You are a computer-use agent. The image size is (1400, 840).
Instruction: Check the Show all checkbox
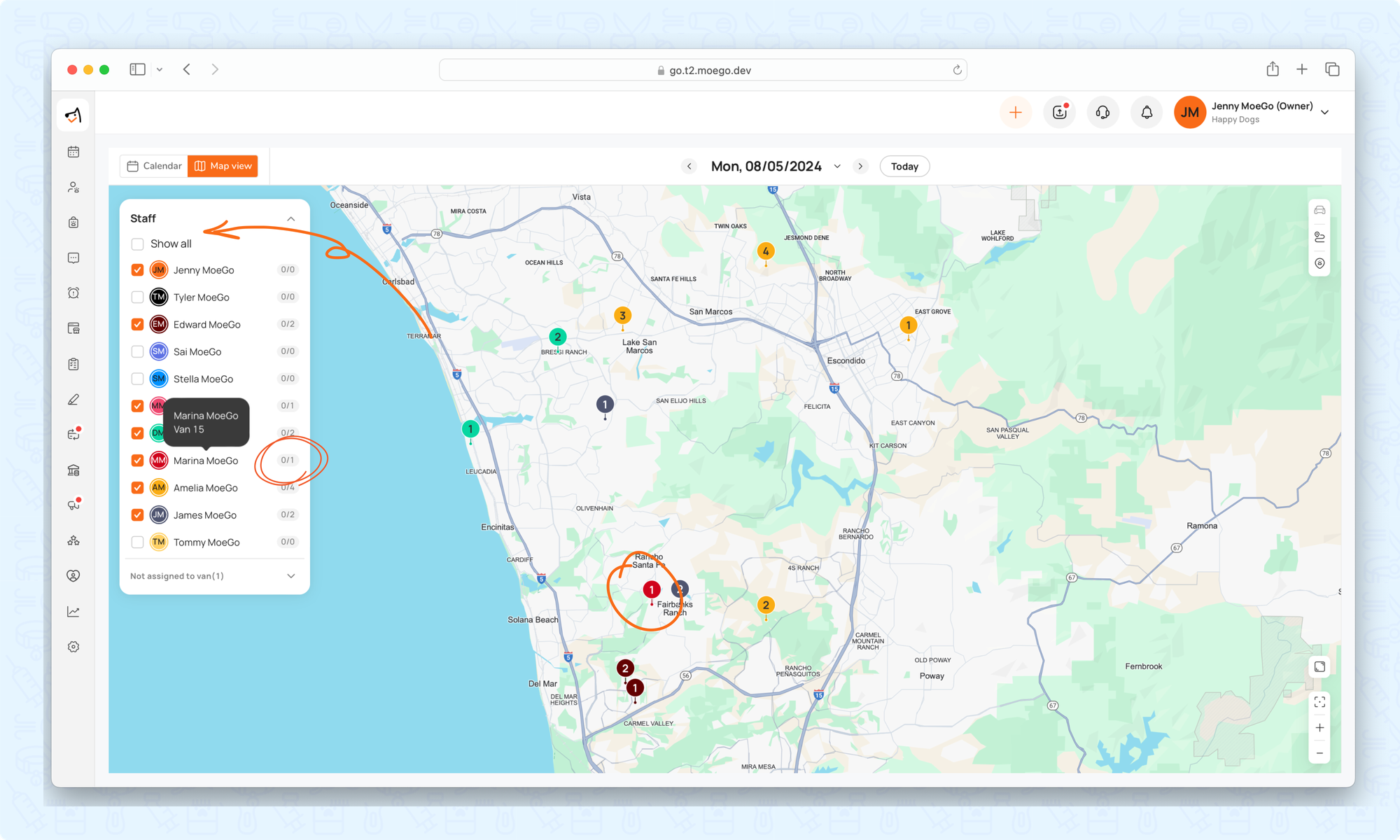pos(138,244)
